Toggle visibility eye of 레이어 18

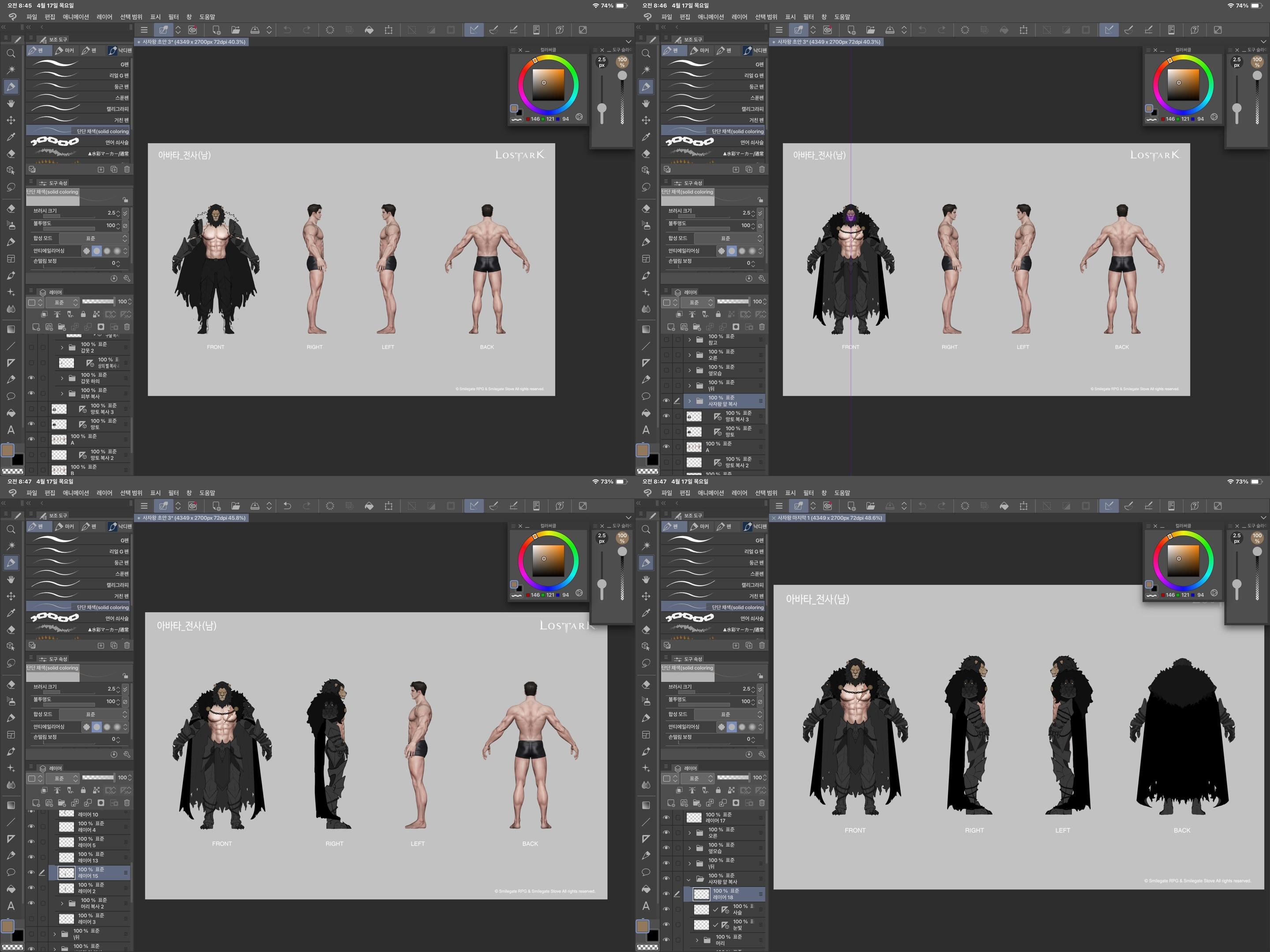666,893
